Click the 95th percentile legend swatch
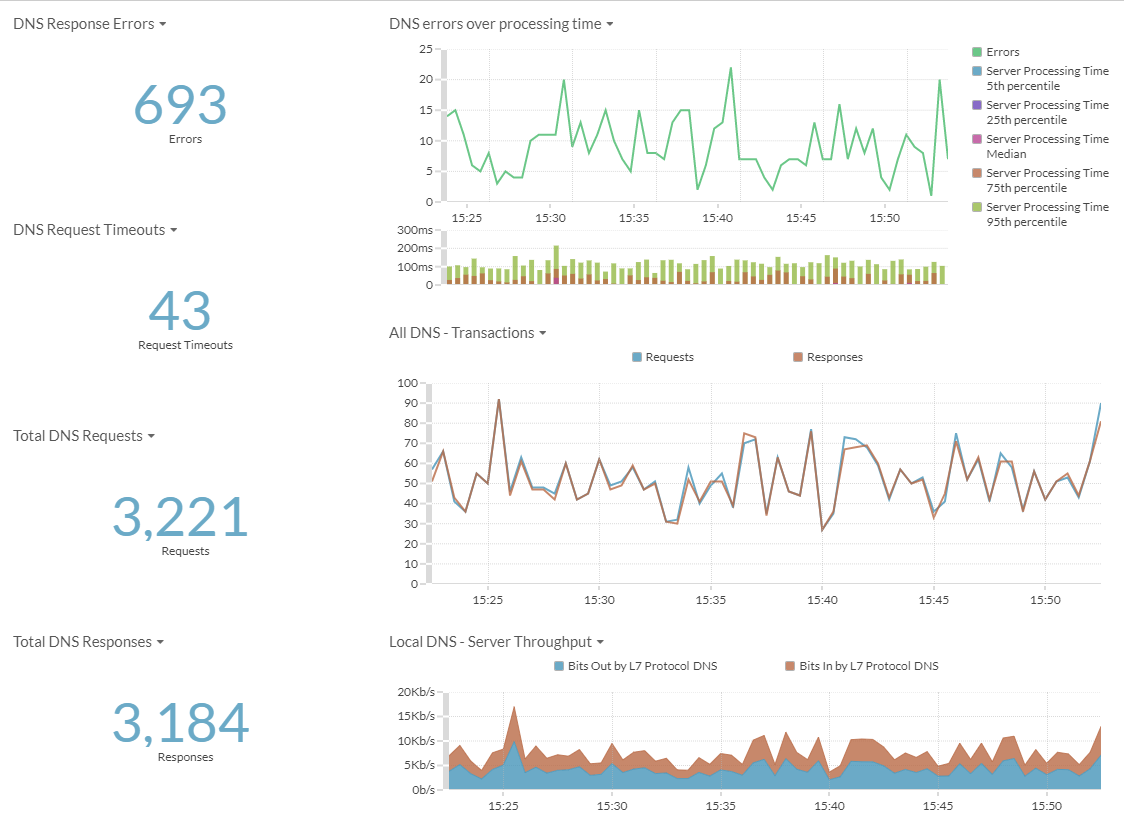Viewport: 1124px width, 823px height. (x=976, y=207)
